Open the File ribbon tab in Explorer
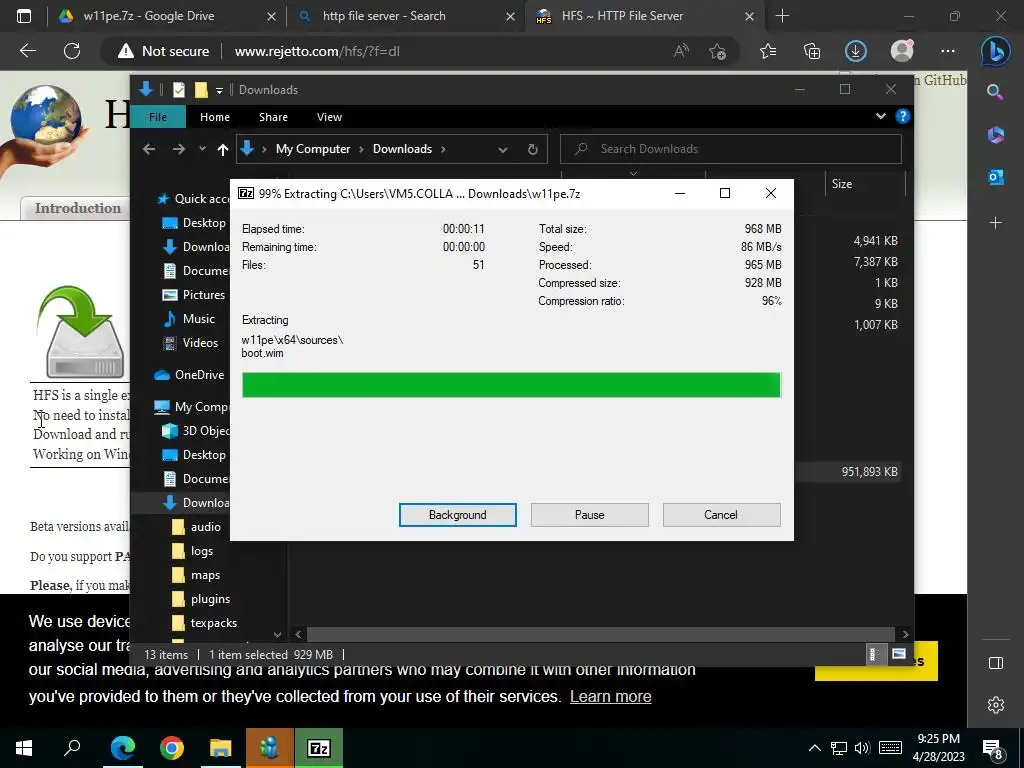 click(157, 117)
